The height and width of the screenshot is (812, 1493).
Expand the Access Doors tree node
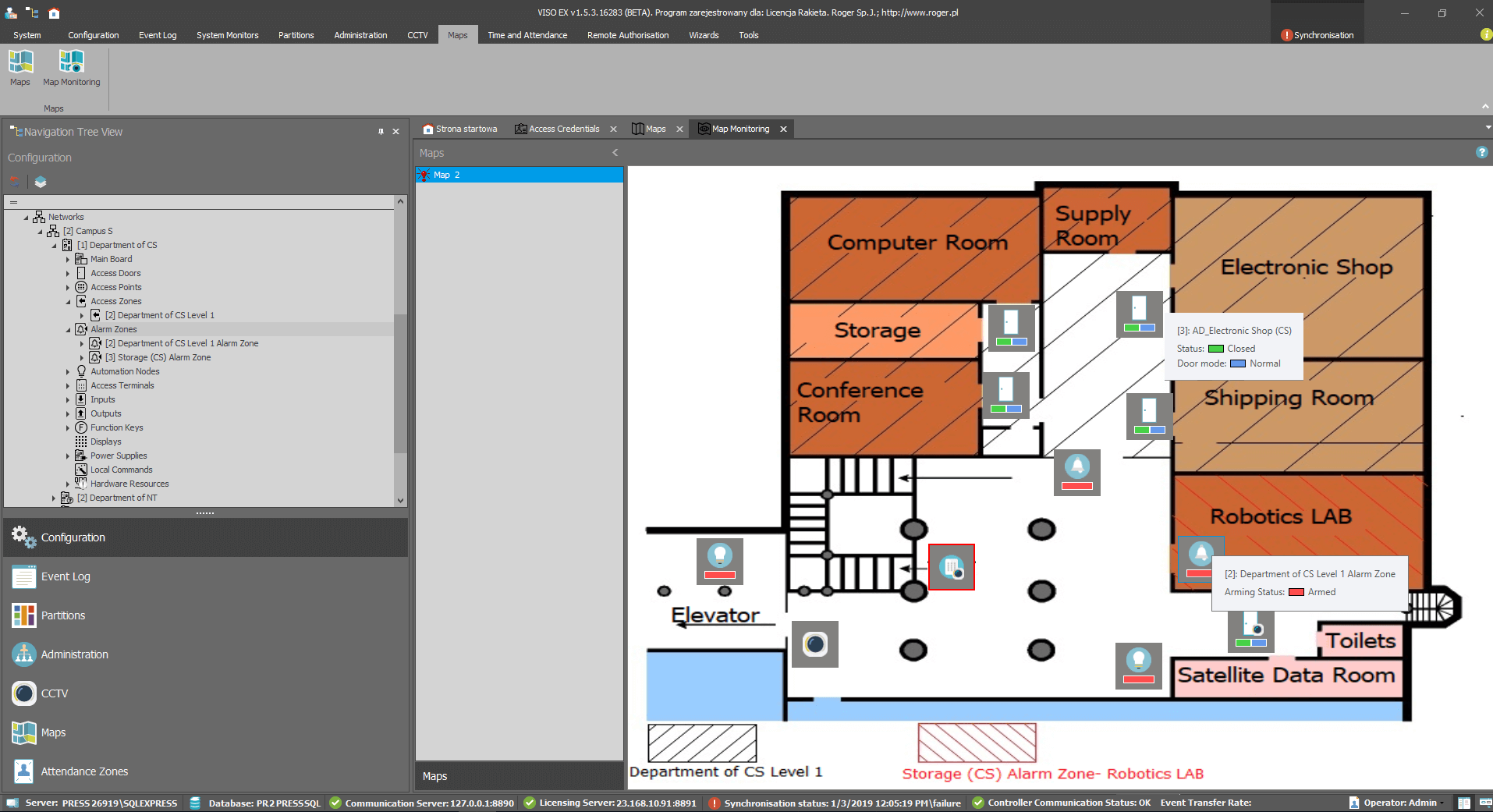click(x=68, y=274)
